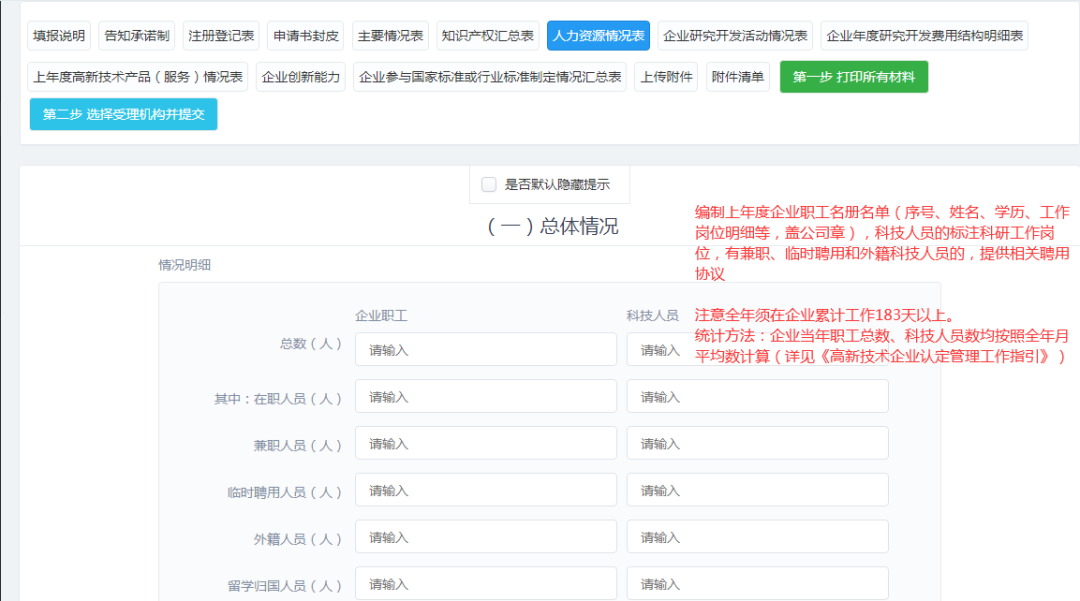The image size is (1080, 601).
Task: Focus 企业职工 总数（人） input field
Action: tap(486, 350)
